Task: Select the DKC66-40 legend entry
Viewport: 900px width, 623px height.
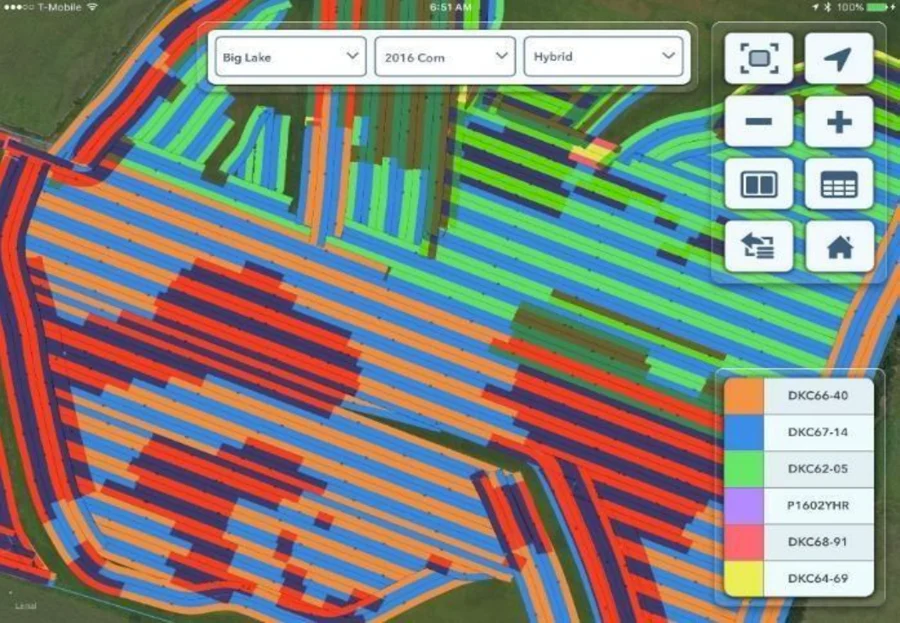Action: tap(817, 396)
